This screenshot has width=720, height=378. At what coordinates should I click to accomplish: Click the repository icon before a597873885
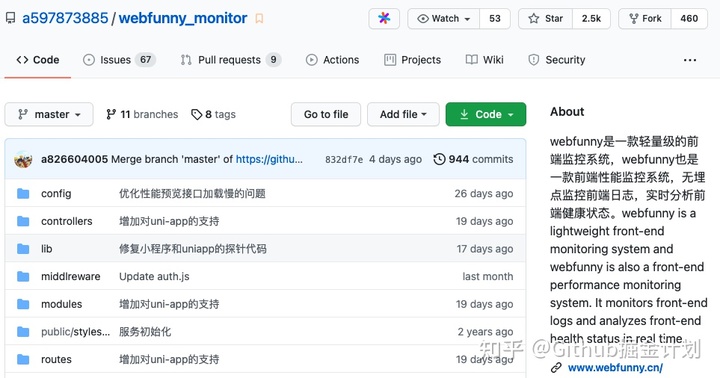tap(10, 18)
